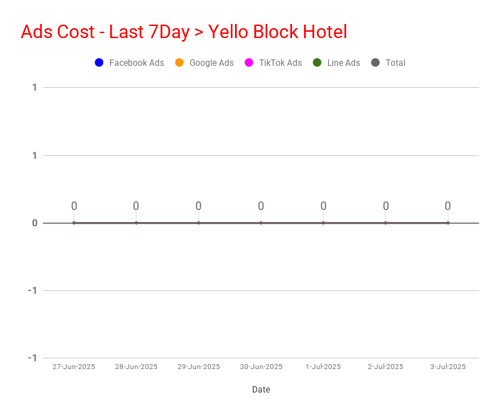The height and width of the screenshot is (415, 500).
Task: Click the data point for 2-Jul-2025
Action: pyautogui.click(x=386, y=223)
